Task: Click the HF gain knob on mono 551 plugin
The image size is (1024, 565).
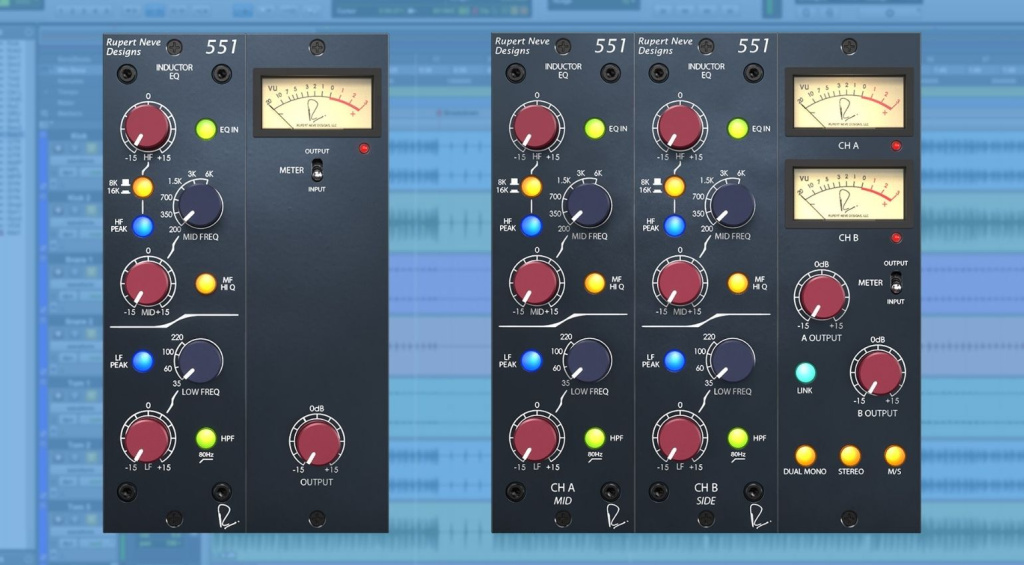Action: point(148,127)
